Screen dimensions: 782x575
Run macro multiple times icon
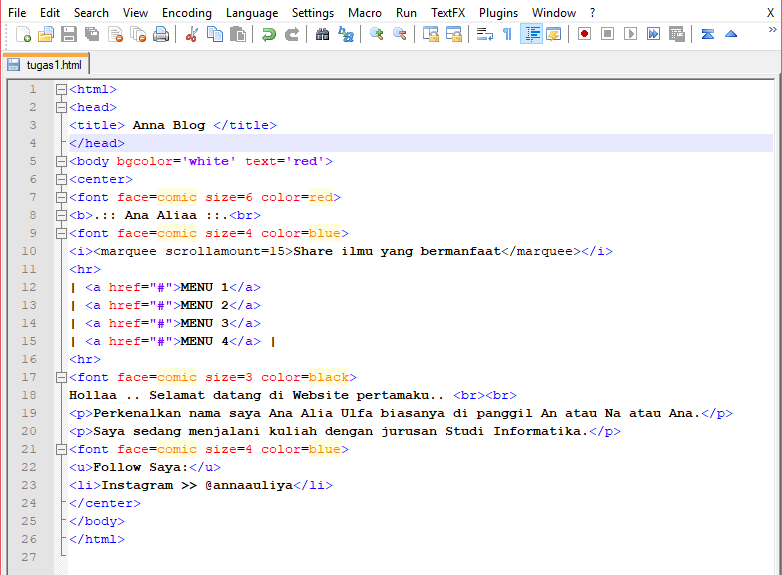[653, 34]
